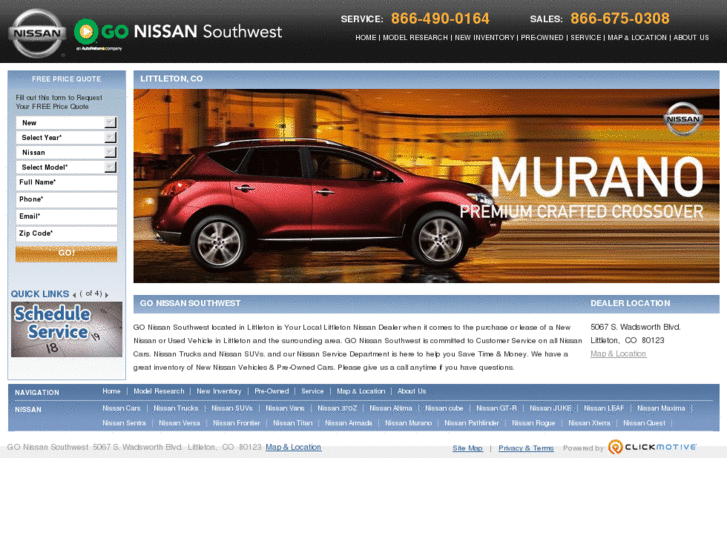The height and width of the screenshot is (545, 727).
Task: Click New Inventory in bottom navigation bar
Action: (x=219, y=391)
